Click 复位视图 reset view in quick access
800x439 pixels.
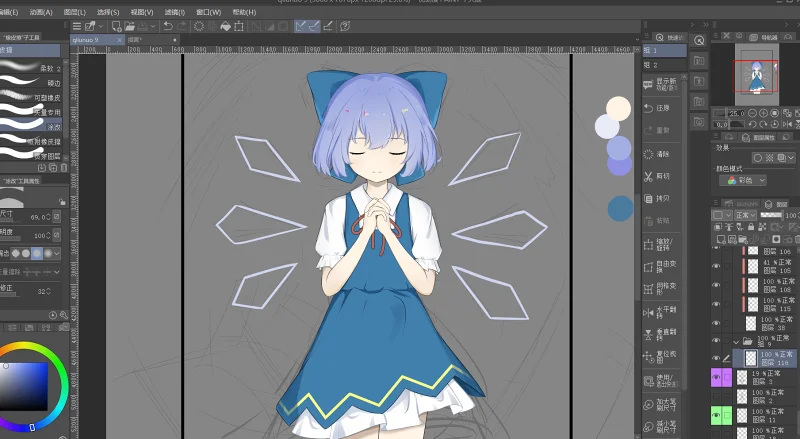coord(661,357)
